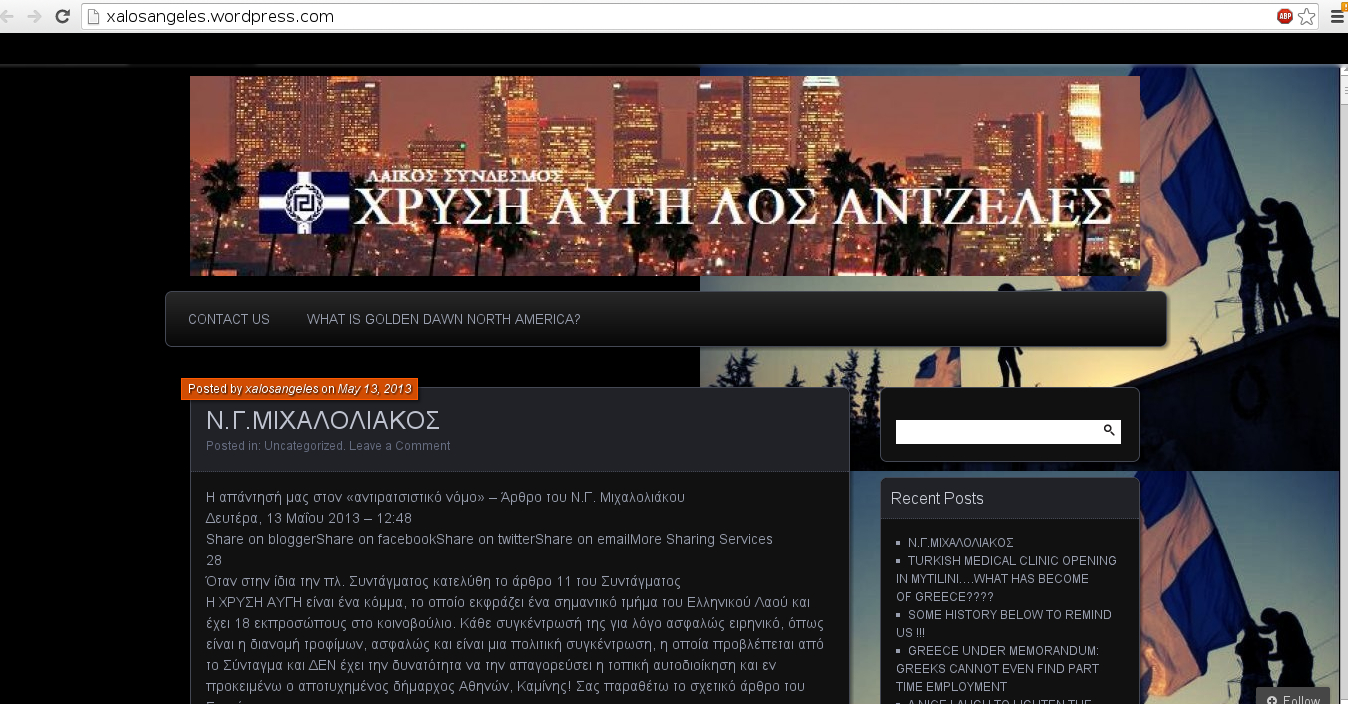Click the site header banner image
The height and width of the screenshot is (704, 1348).
(x=665, y=176)
